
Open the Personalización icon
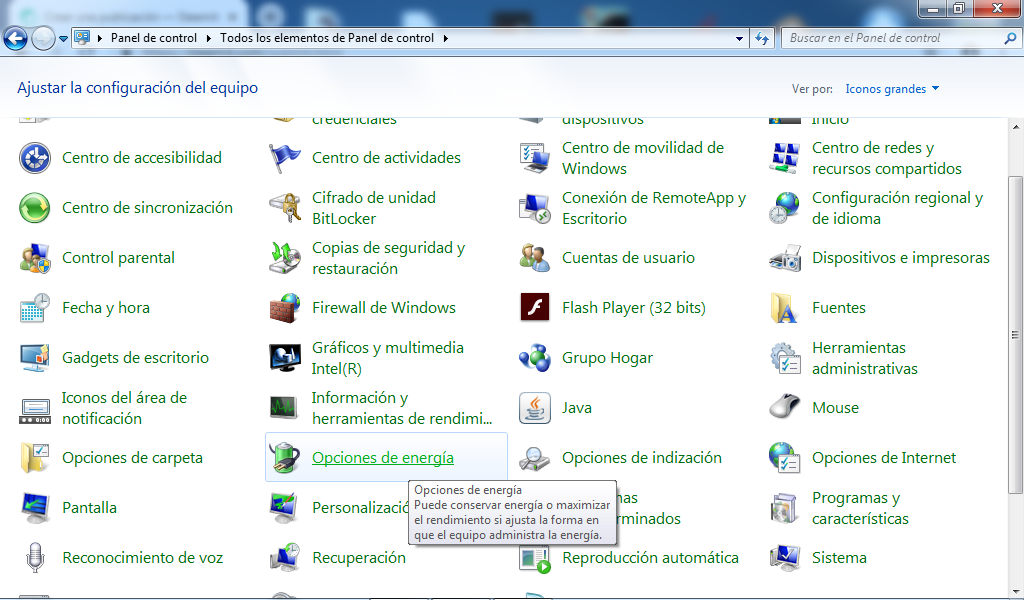click(x=285, y=508)
